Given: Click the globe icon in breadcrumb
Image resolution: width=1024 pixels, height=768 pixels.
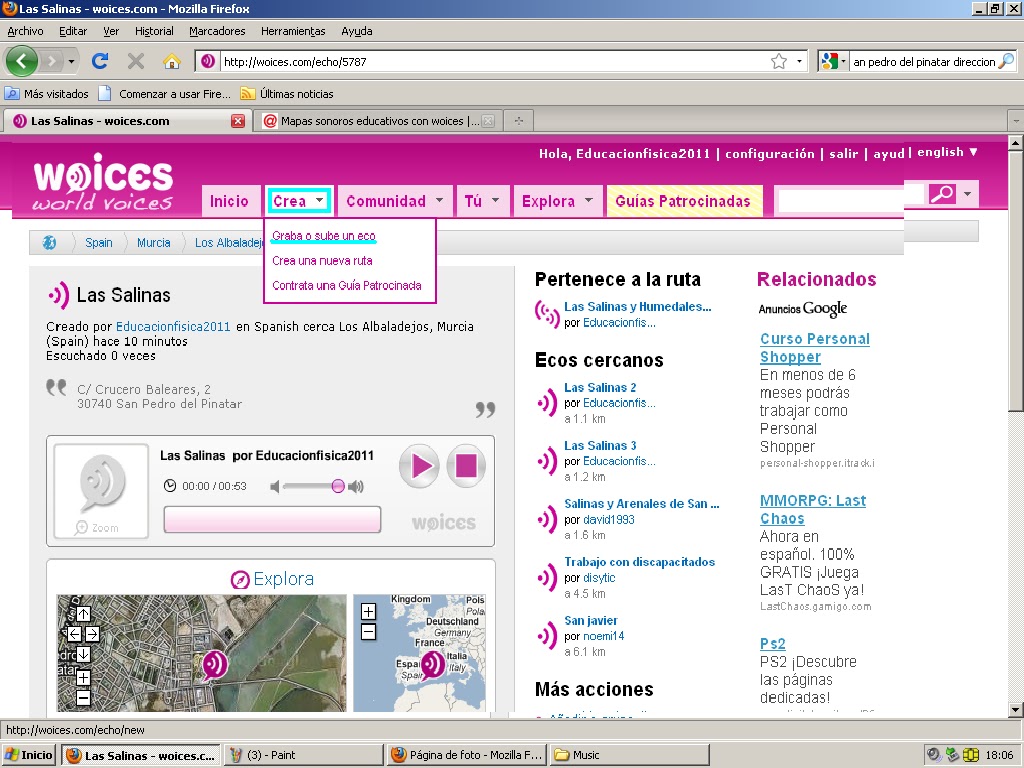Looking at the screenshot, I should (49, 243).
